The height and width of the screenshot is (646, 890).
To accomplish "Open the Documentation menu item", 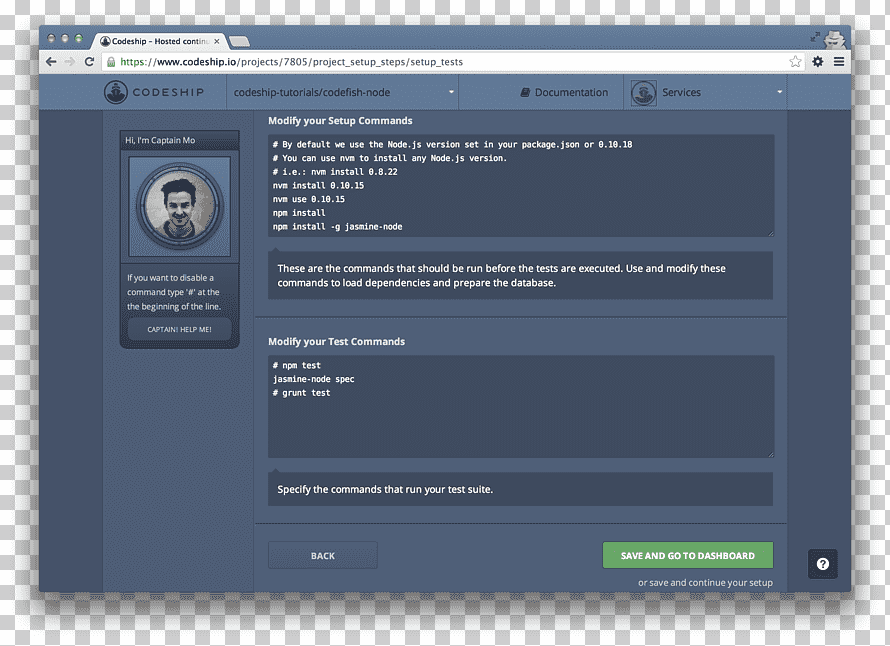I will pyautogui.click(x=564, y=93).
